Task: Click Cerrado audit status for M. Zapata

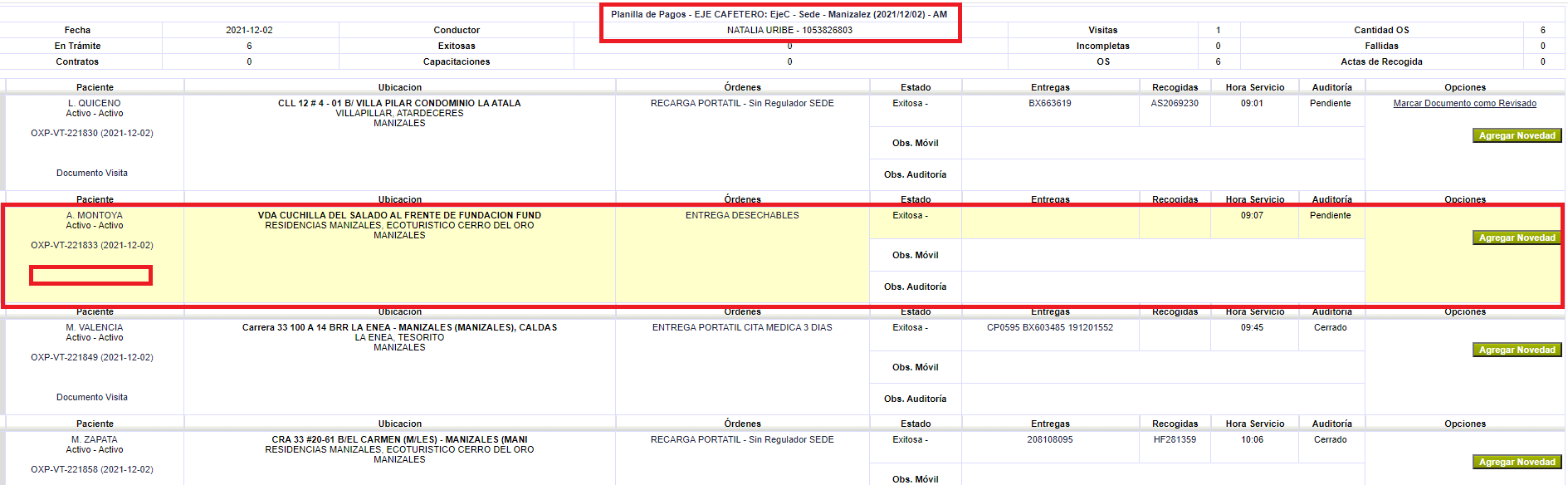Action: 1331,439
